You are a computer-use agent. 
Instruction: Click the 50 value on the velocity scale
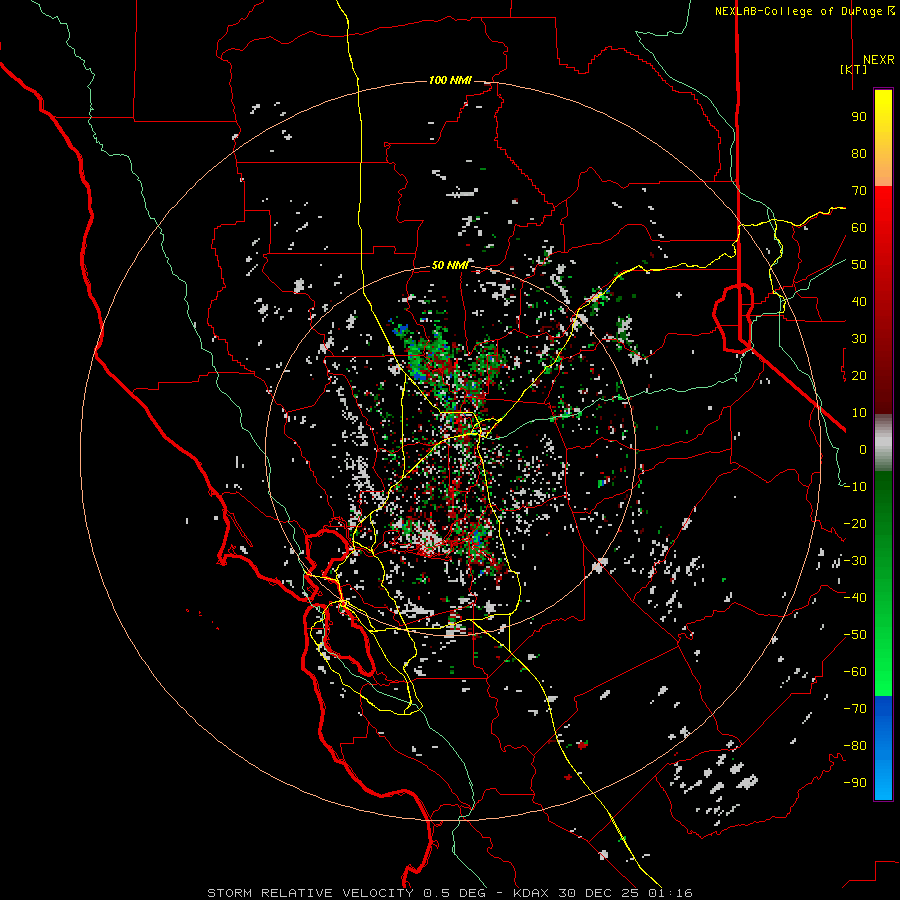(x=859, y=265)
